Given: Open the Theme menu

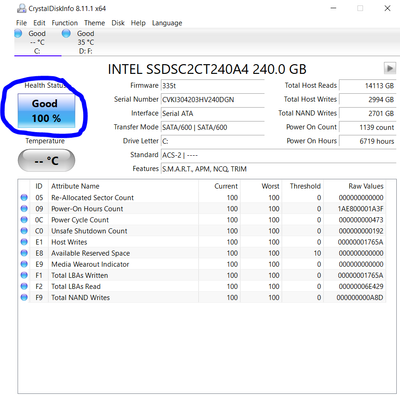Looking at the screenshot, I should point(94,23).
